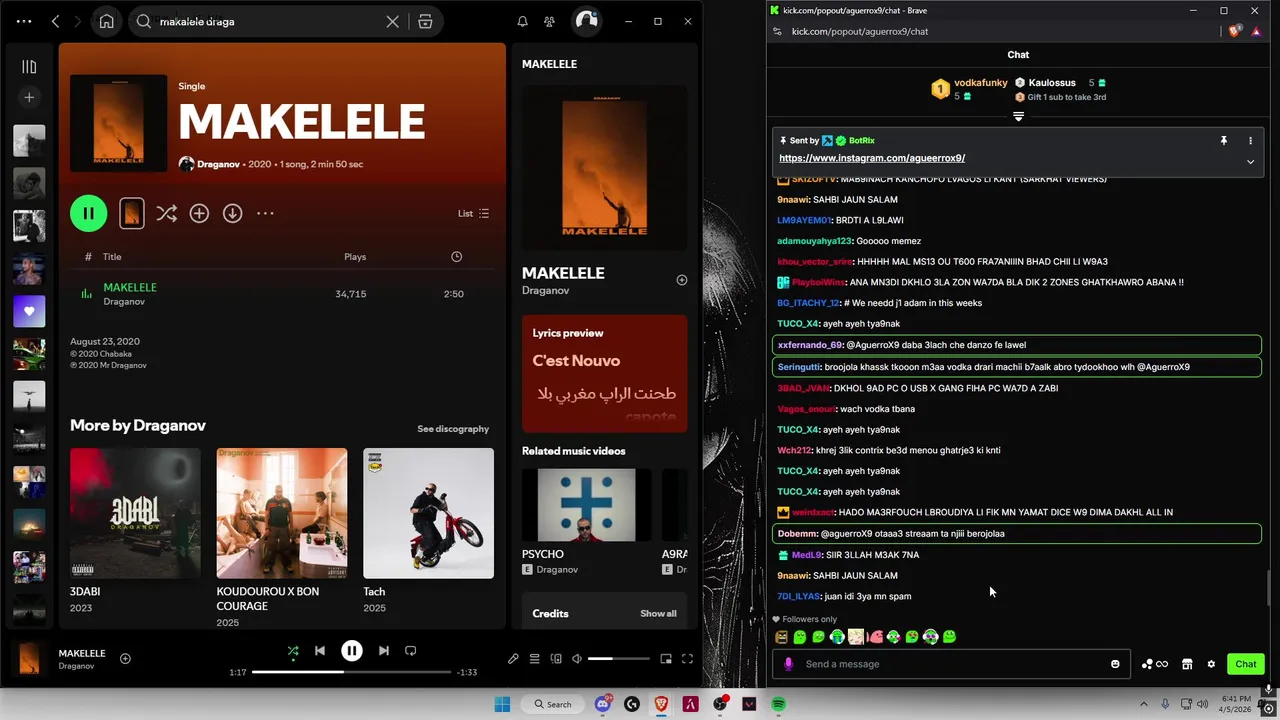
Task: Open connect to a device icon
Action: [x=556, y=659]
